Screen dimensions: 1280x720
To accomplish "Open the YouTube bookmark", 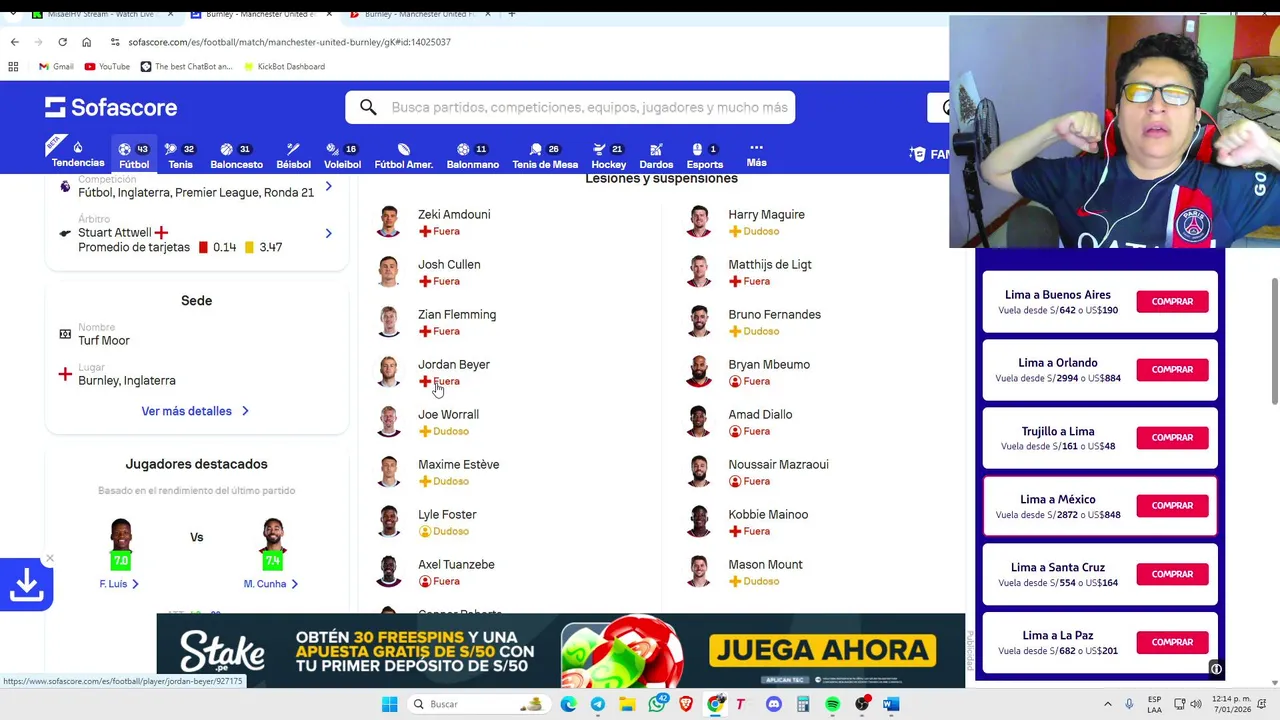I will coord(107,66).
